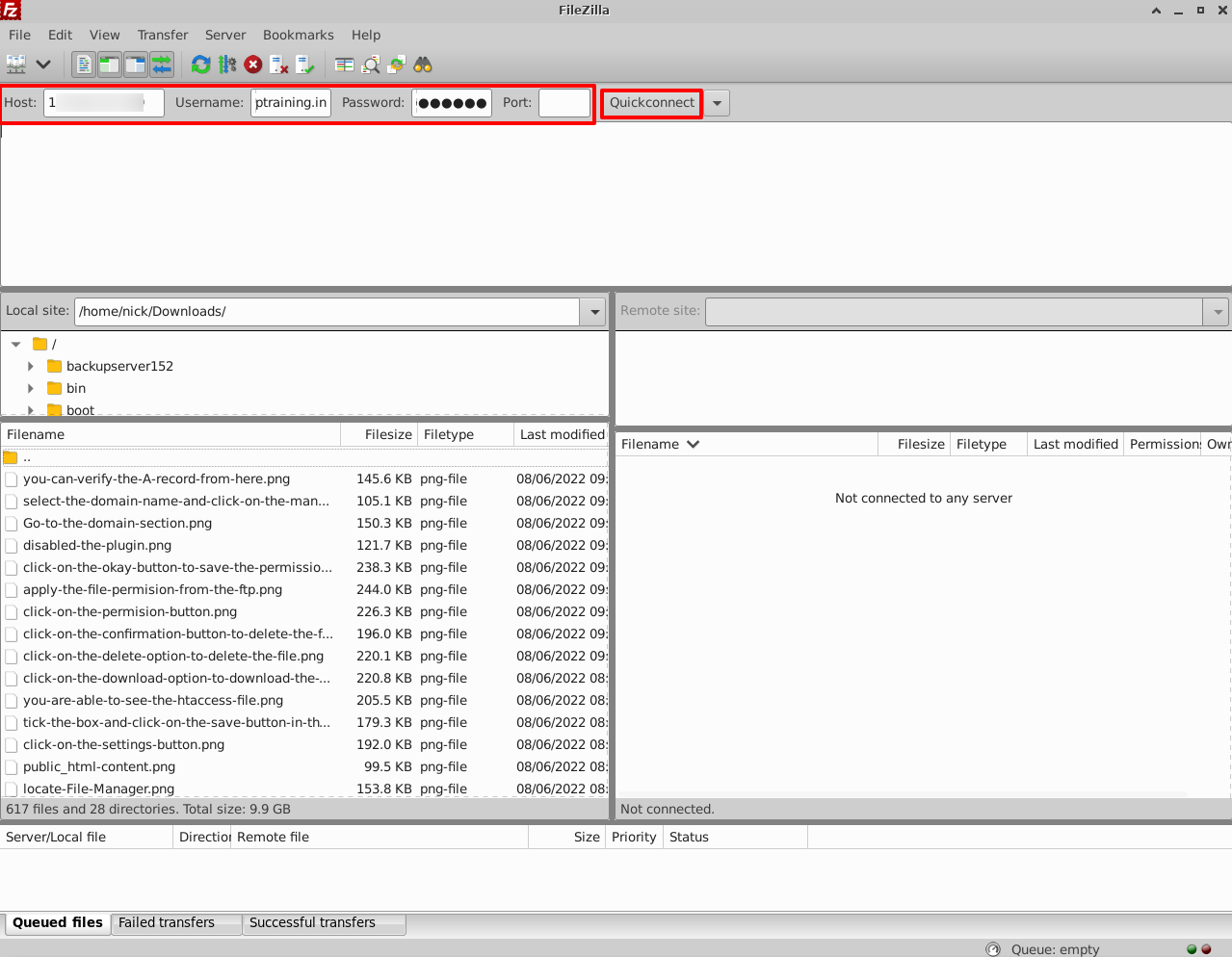The height and width of the screenshot is (957, 1232).
Task: Collapse the root folder tree node
Action: pyautogui.click(x=15, y=344)
